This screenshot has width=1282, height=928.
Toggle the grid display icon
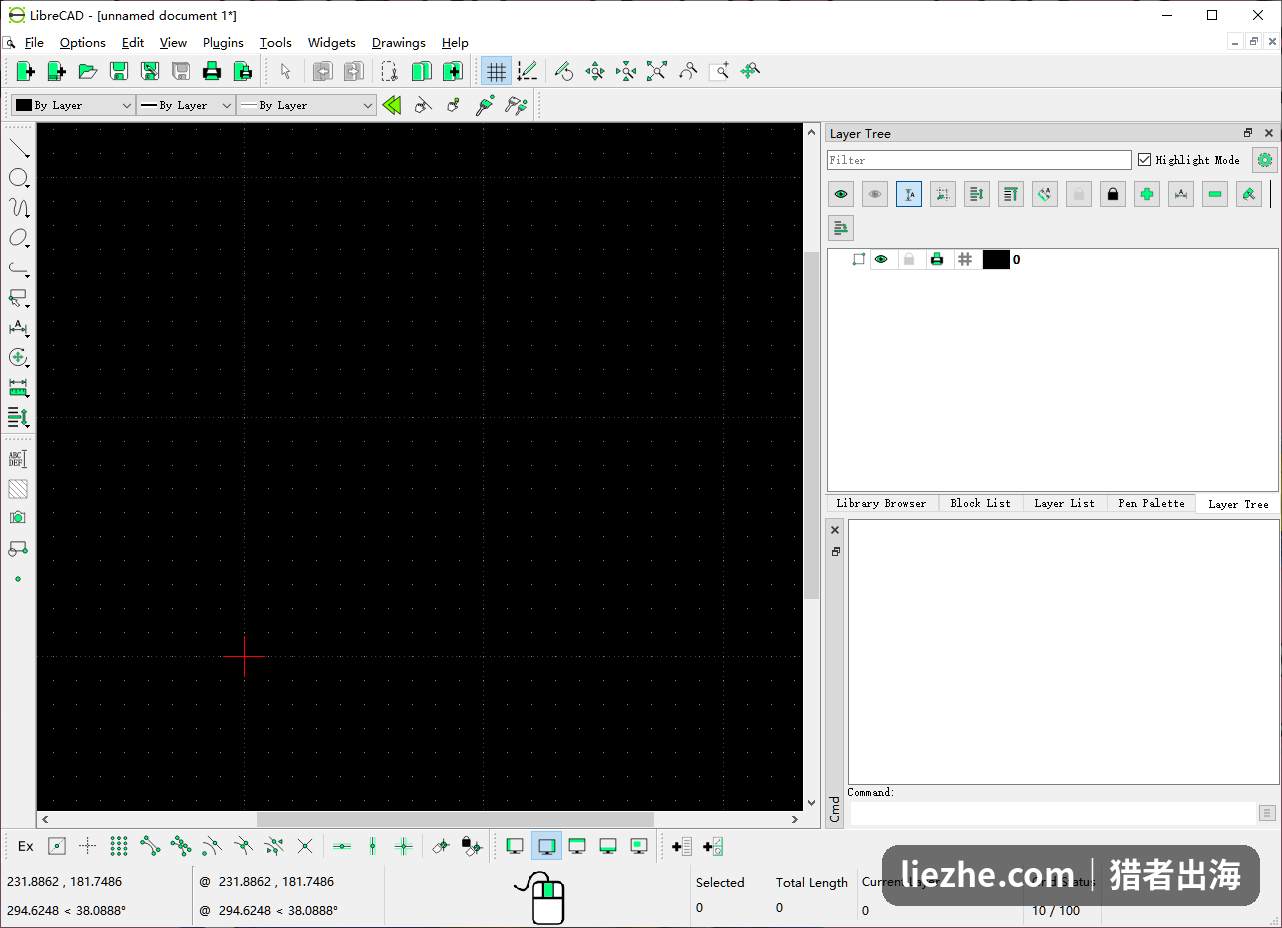click(496, 71)
